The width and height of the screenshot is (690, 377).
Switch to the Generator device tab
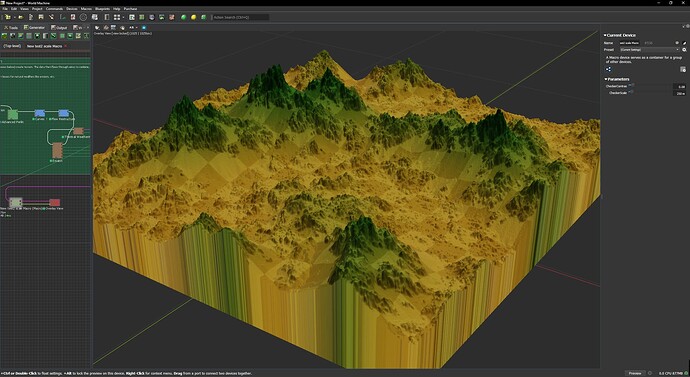(x=34, y=28)
